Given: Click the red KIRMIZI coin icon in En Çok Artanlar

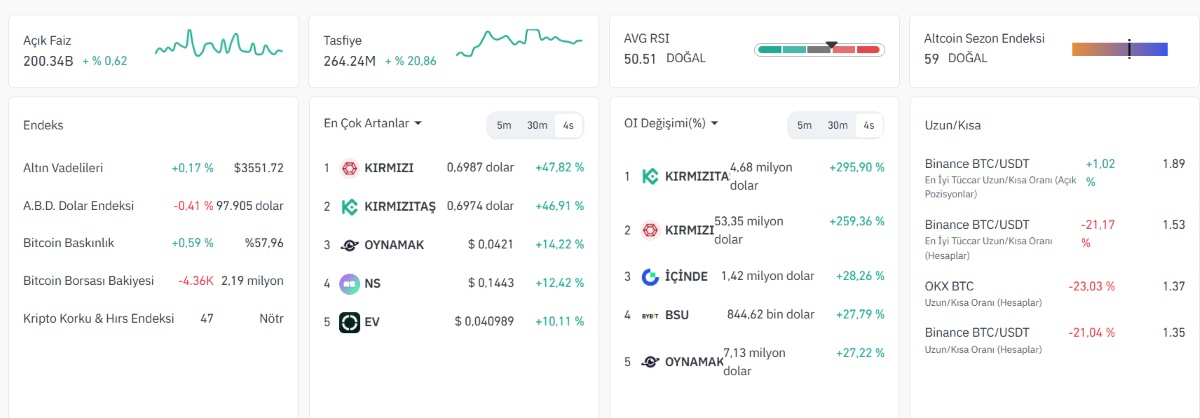Looking at the screenshot, I should tap(349, 168).
